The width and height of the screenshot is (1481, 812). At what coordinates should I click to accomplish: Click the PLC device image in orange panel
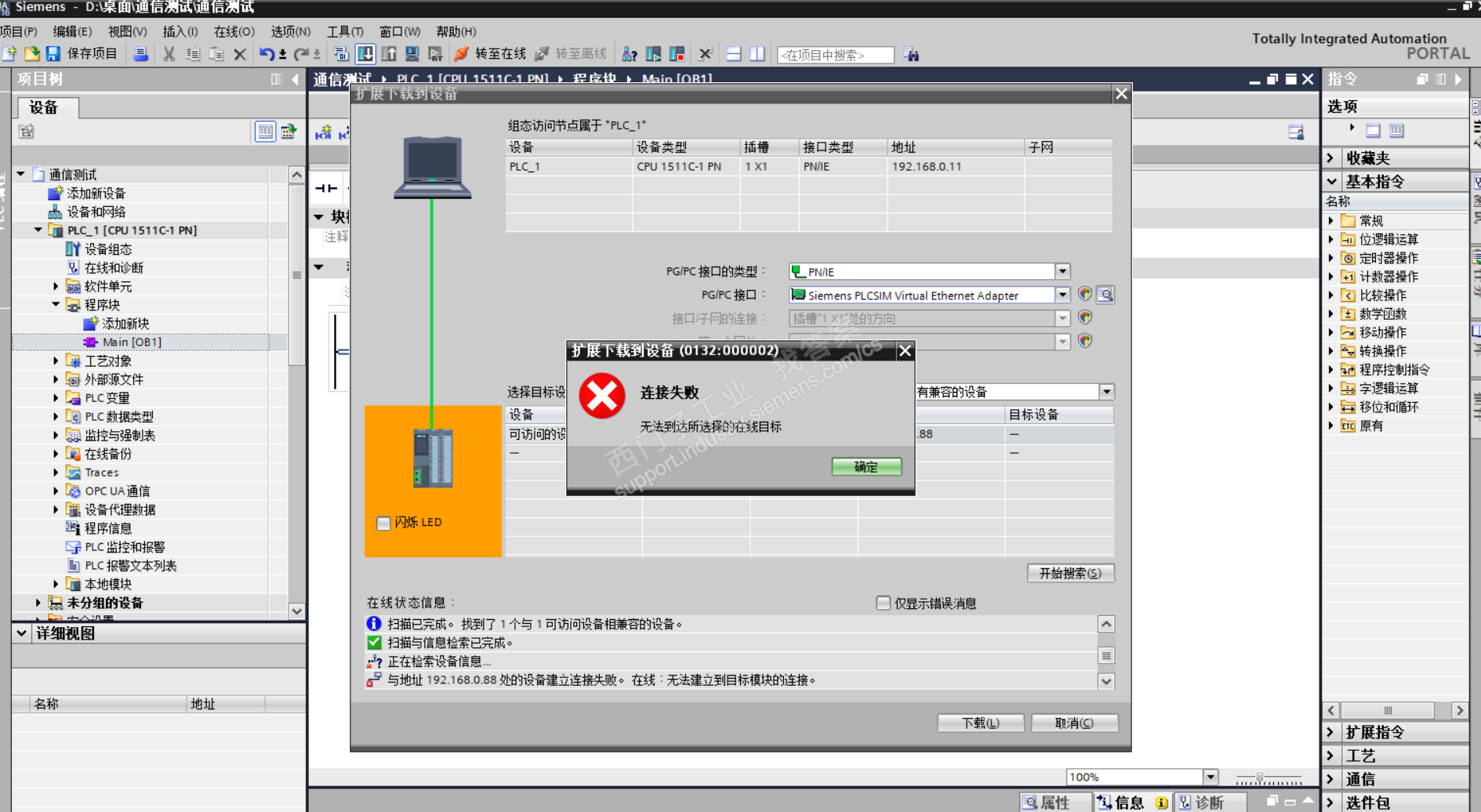[x=433, y=459]
